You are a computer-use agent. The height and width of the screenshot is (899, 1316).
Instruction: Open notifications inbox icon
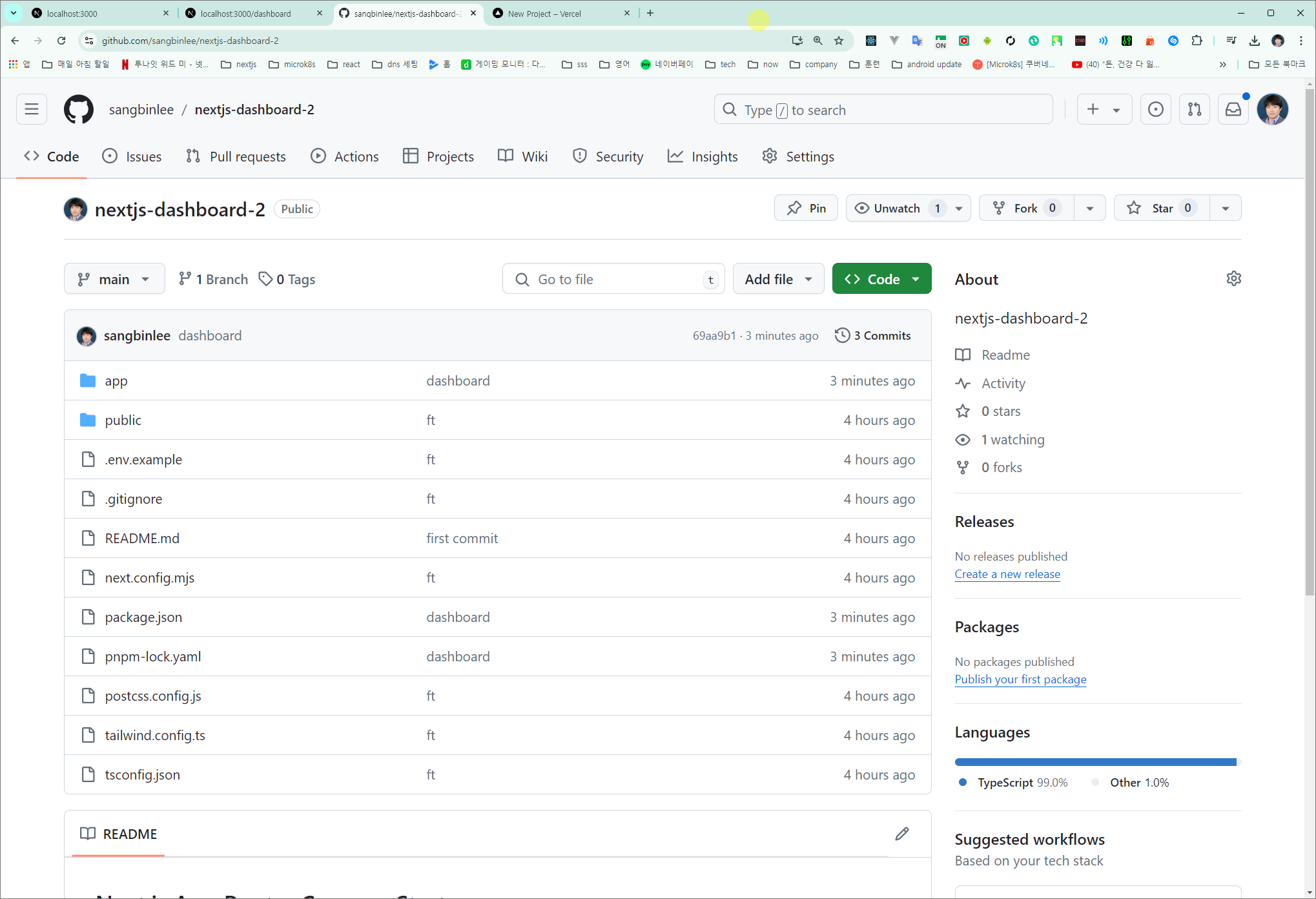1233,109
